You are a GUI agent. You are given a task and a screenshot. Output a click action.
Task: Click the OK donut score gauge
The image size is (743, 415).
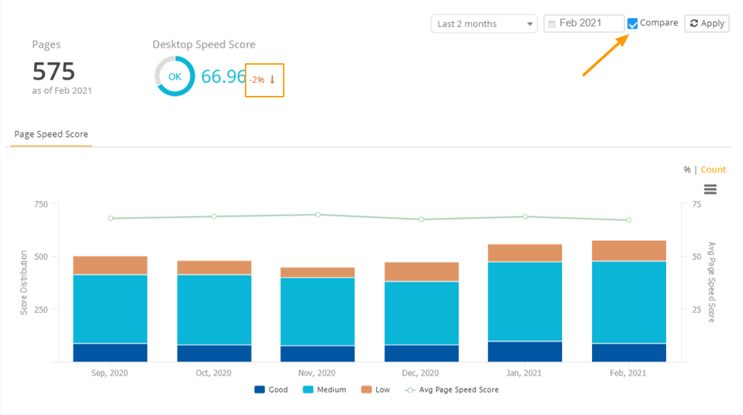click(174, 76)
